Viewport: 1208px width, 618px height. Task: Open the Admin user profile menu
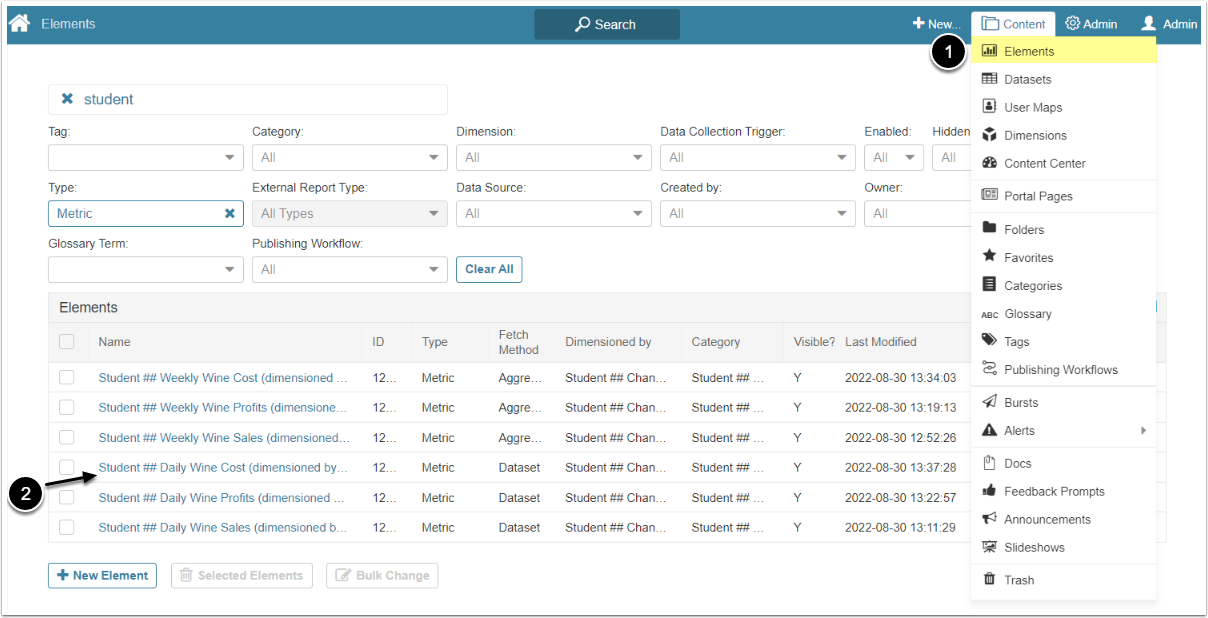(x=1169, y=24)
